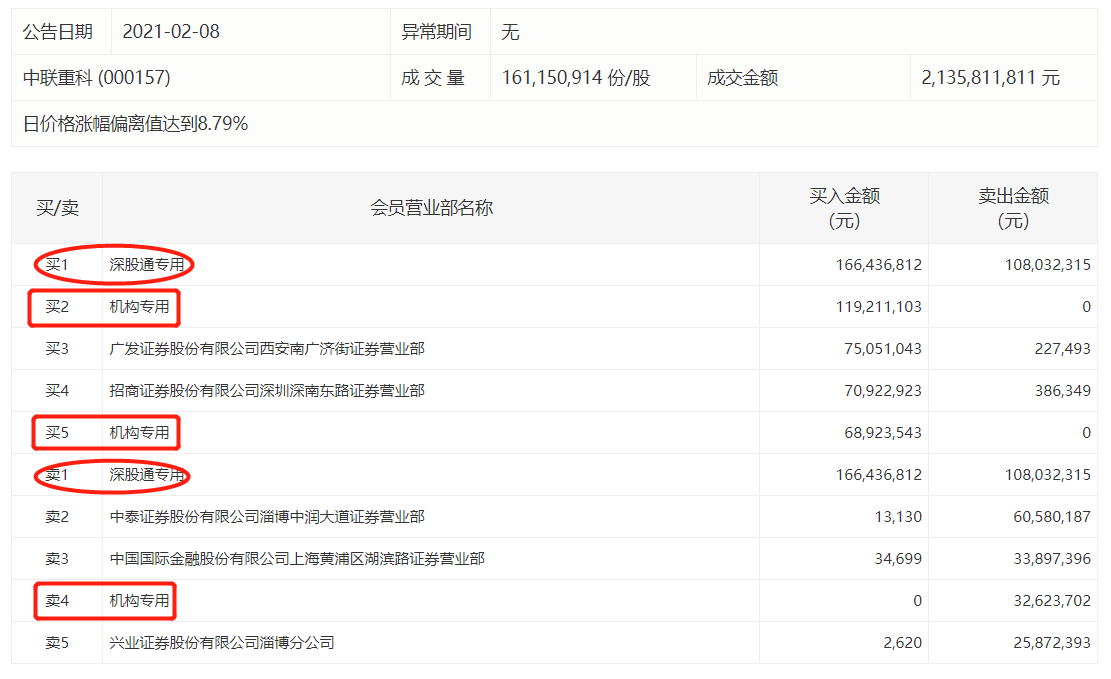Select 机构专用 in the 卖4 row

[x=139, y=601]
